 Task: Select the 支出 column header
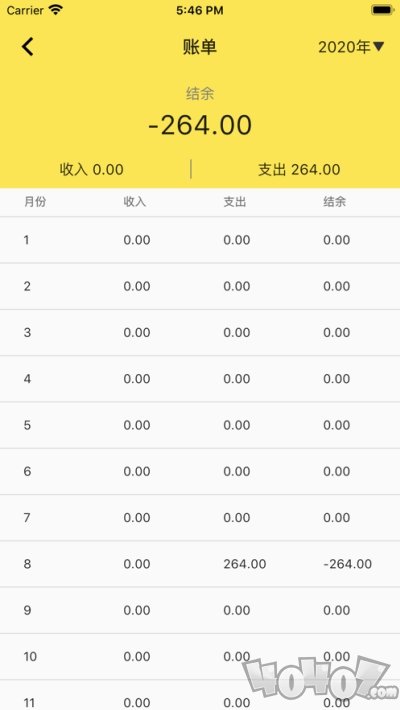pos(235,202)
